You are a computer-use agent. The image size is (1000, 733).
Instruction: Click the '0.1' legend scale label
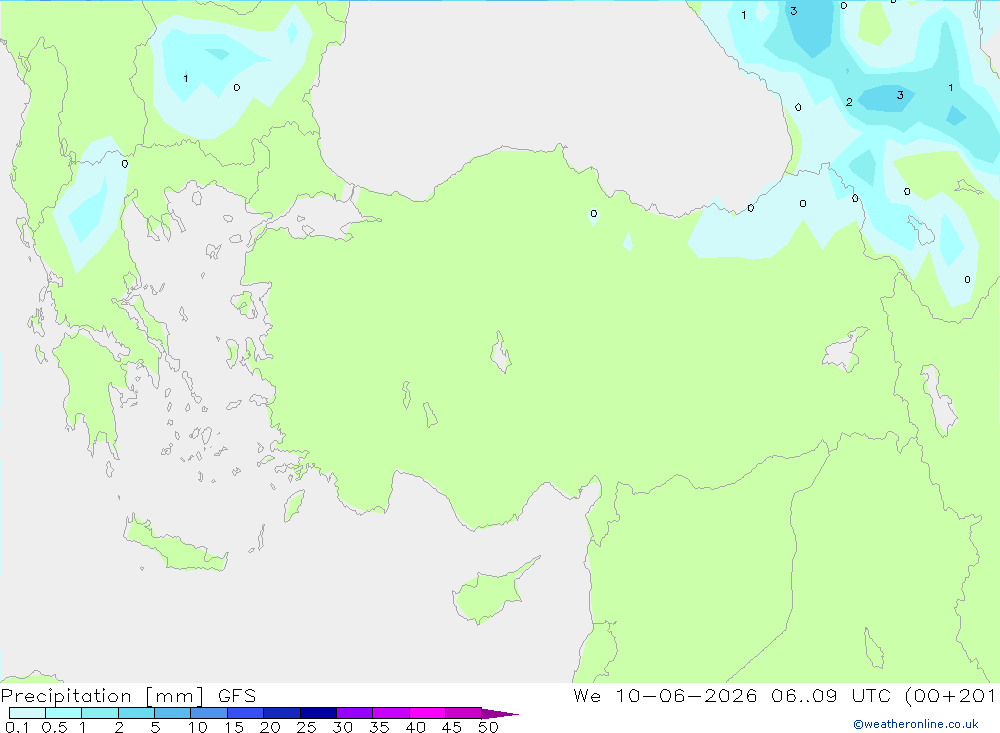tap(17, 727)
